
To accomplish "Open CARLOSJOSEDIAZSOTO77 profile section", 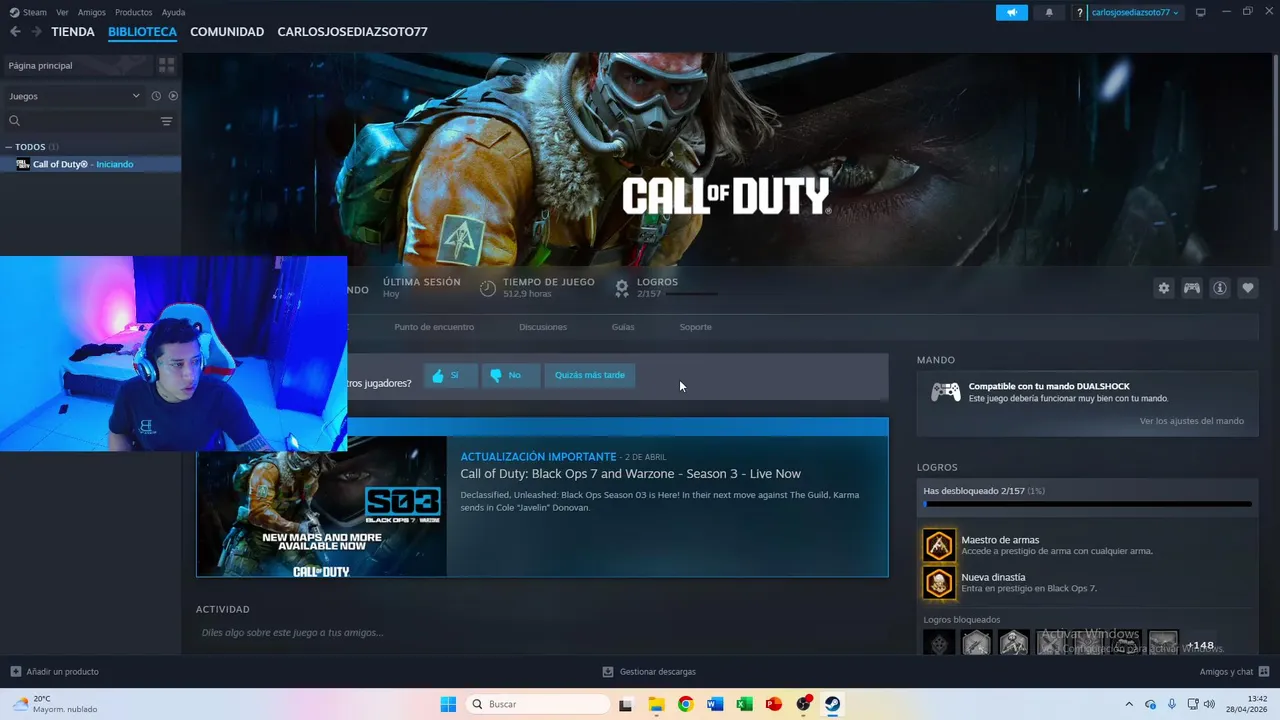I will (x=352, y=32).
